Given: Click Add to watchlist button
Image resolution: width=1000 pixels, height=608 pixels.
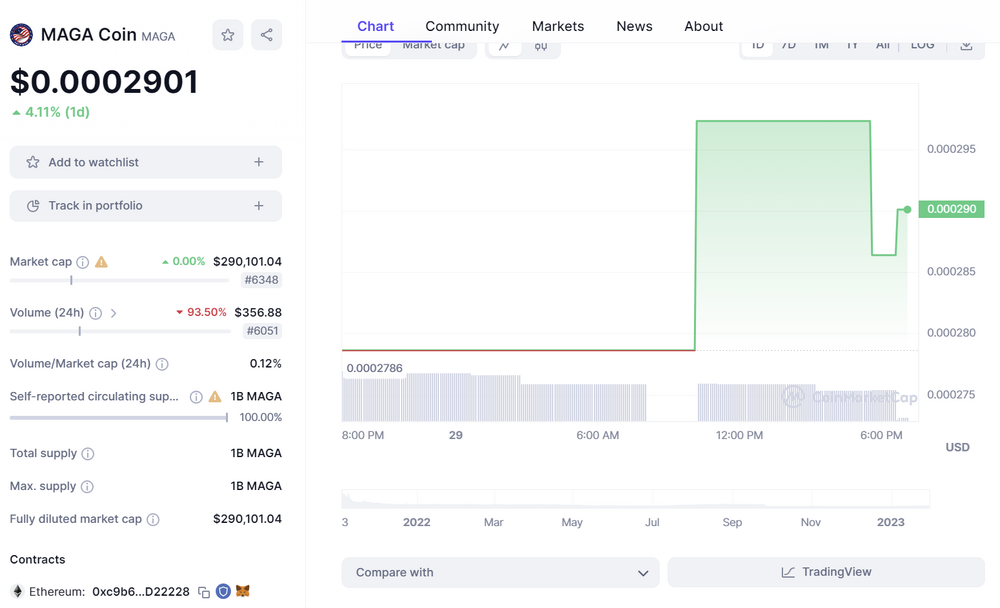Looking at the screenshot, I should tap(146, 162).
